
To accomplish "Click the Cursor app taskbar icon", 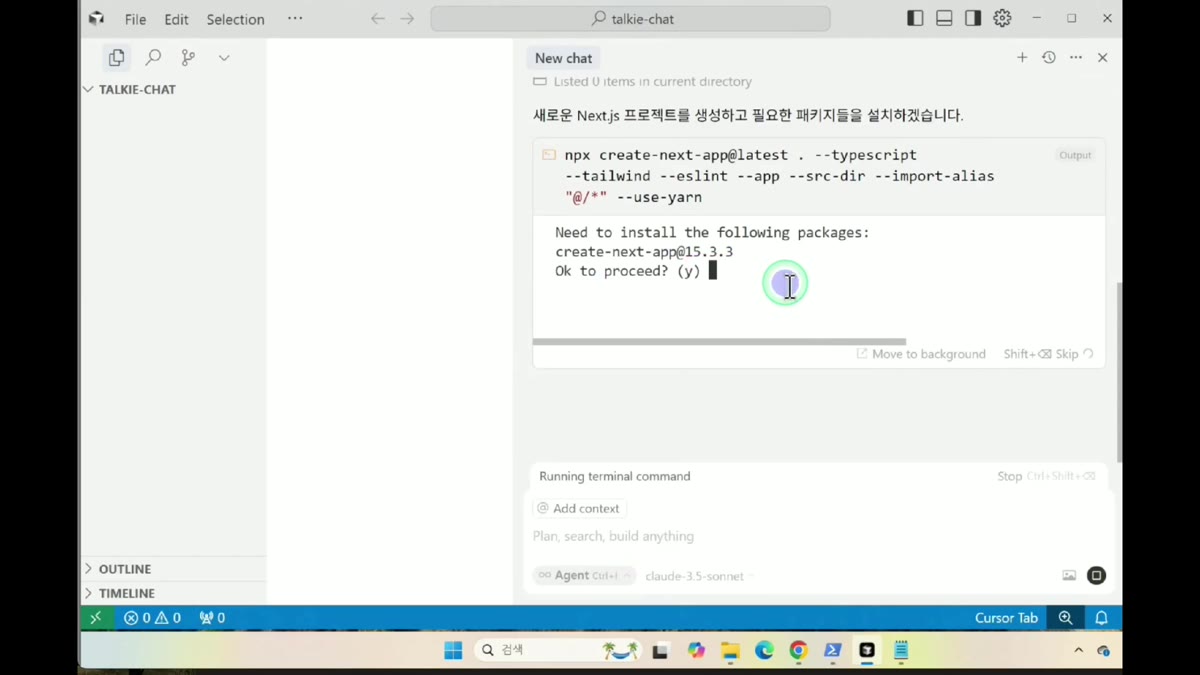I will (867, 651).
